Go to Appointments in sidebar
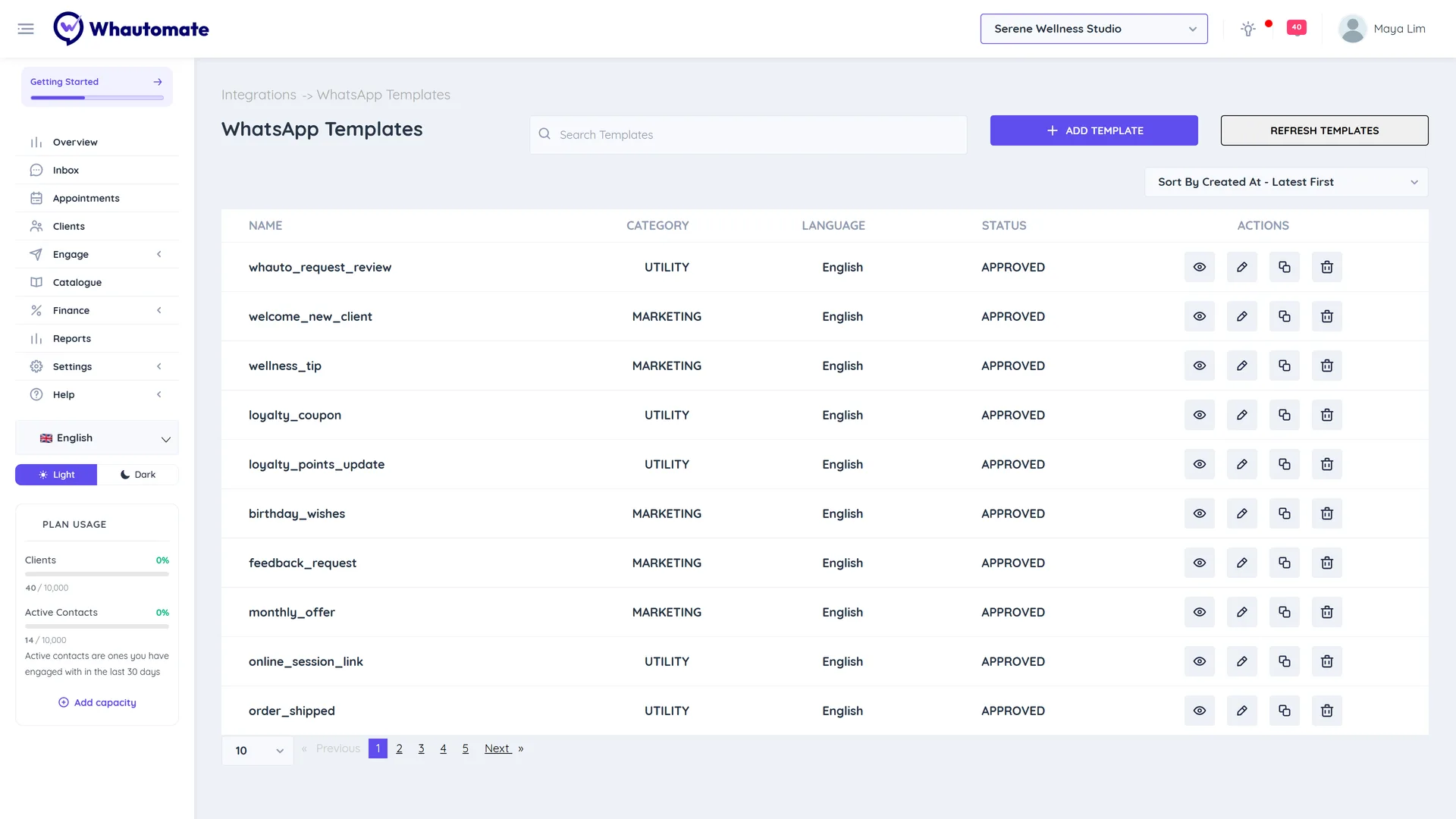1456x819 pixels. 97,198
